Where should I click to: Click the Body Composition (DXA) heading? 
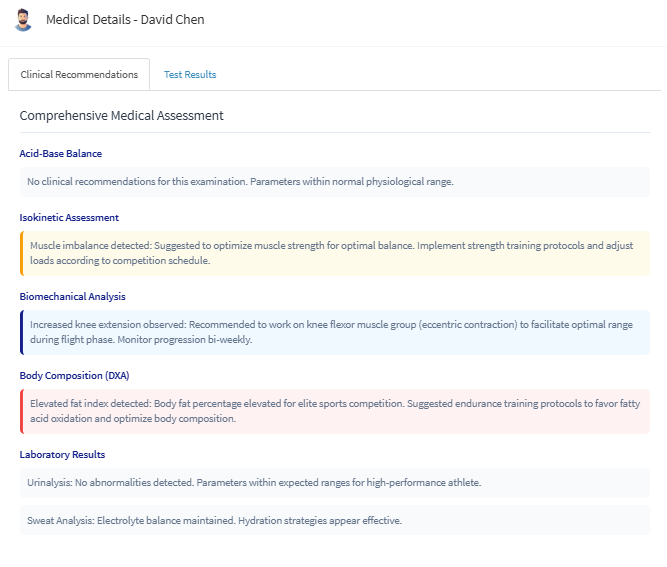click(74, 375)
